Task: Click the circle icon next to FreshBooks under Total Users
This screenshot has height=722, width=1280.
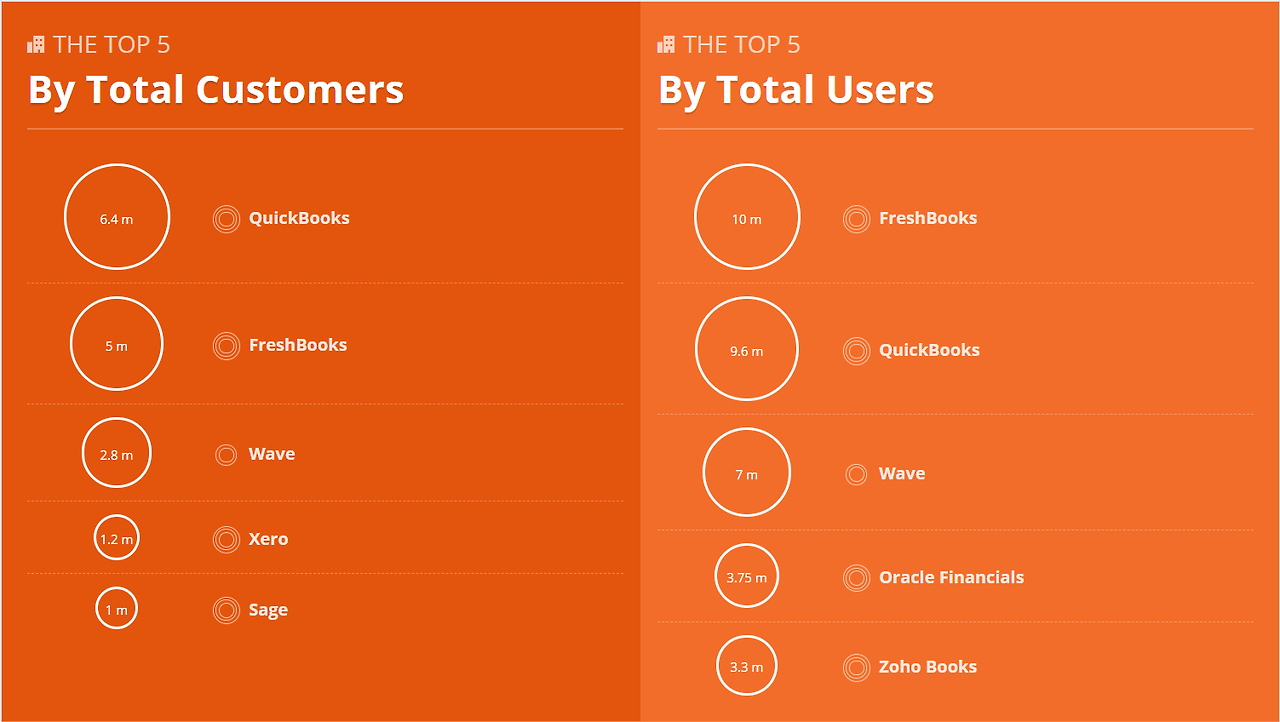Action: (x=856, y=219)
